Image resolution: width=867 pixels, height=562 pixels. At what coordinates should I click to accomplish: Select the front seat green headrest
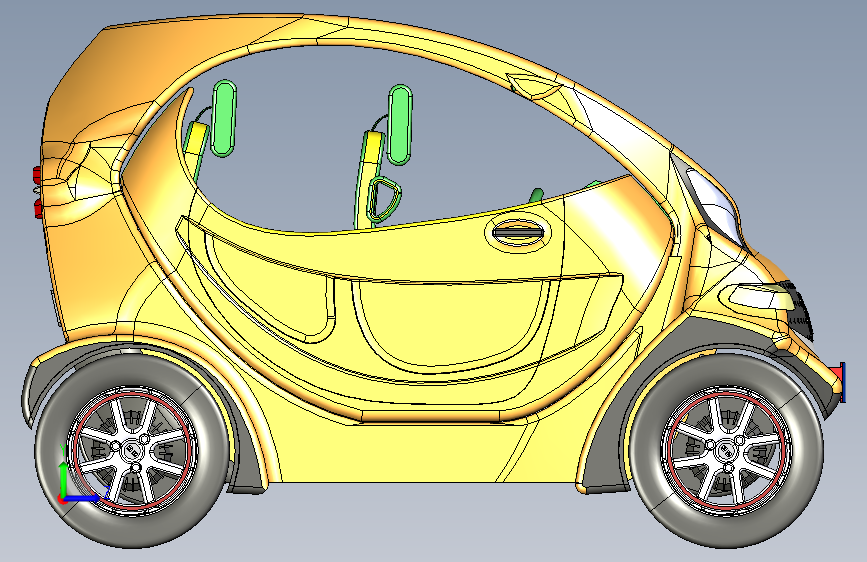[400, 124]
